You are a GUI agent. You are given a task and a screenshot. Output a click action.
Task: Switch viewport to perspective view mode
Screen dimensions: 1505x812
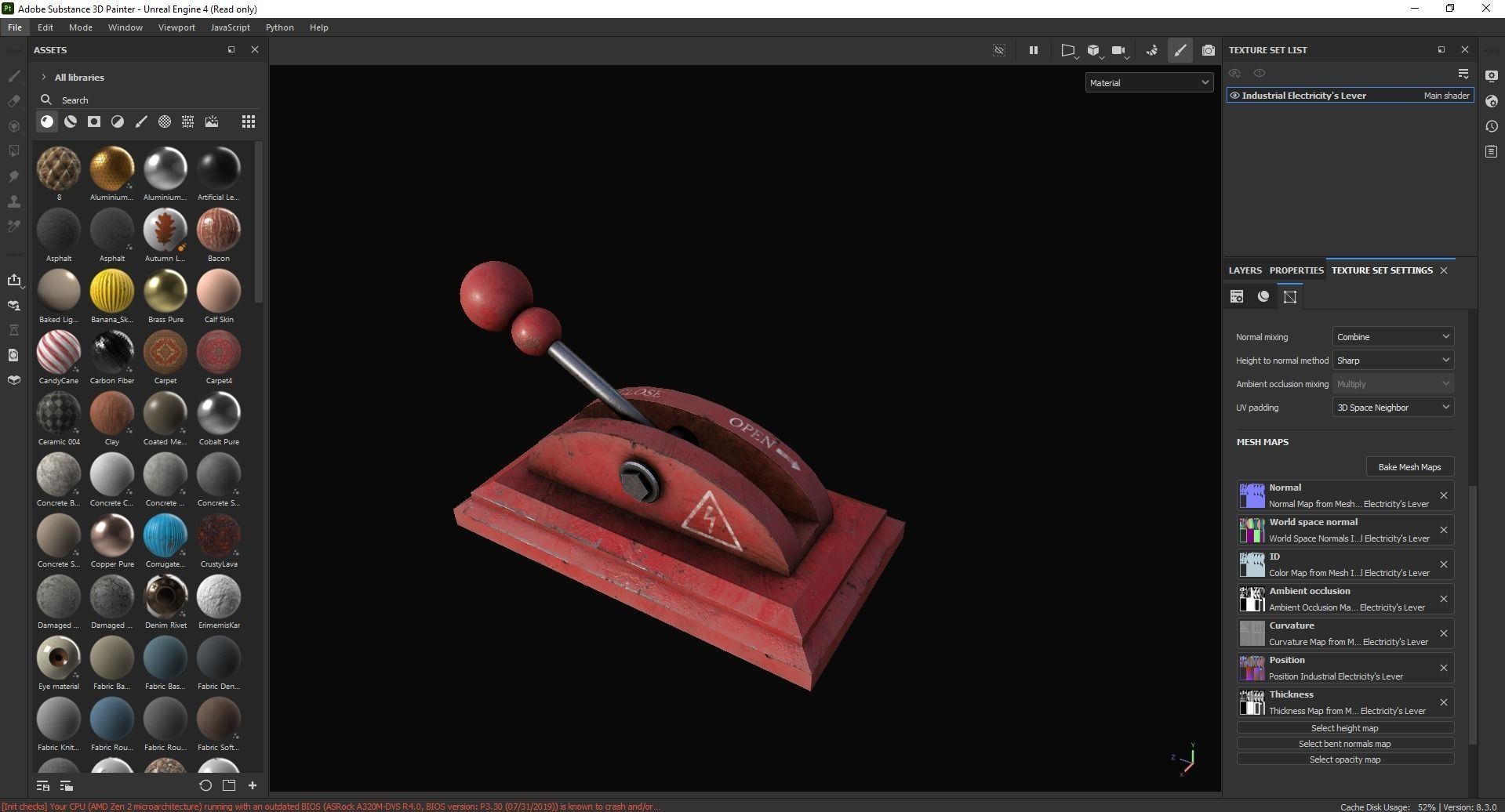click(x=1068, y=50)
